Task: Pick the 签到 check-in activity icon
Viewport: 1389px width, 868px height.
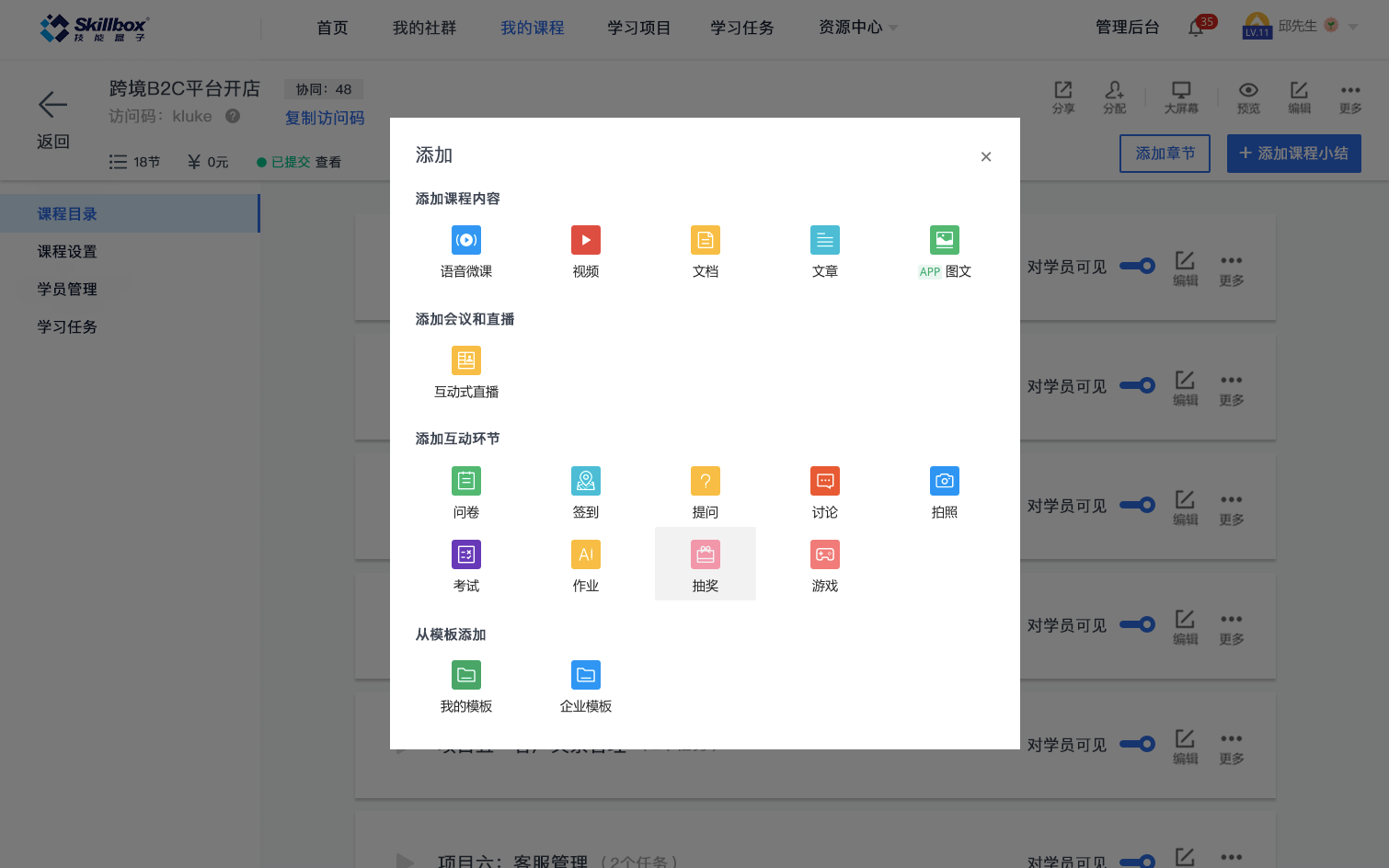Action: coord(586,482)
